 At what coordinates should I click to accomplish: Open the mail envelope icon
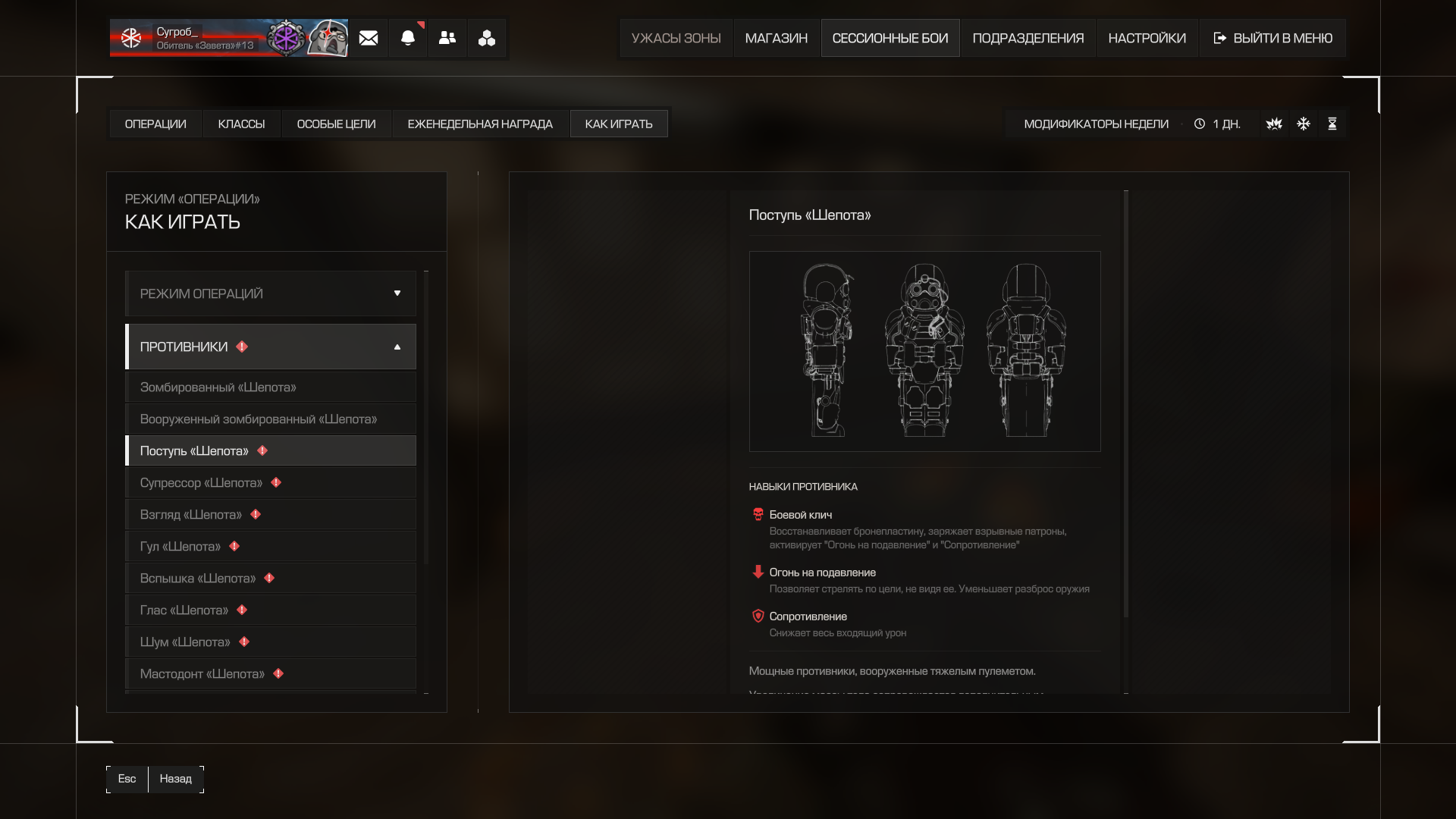pos(369,38)
